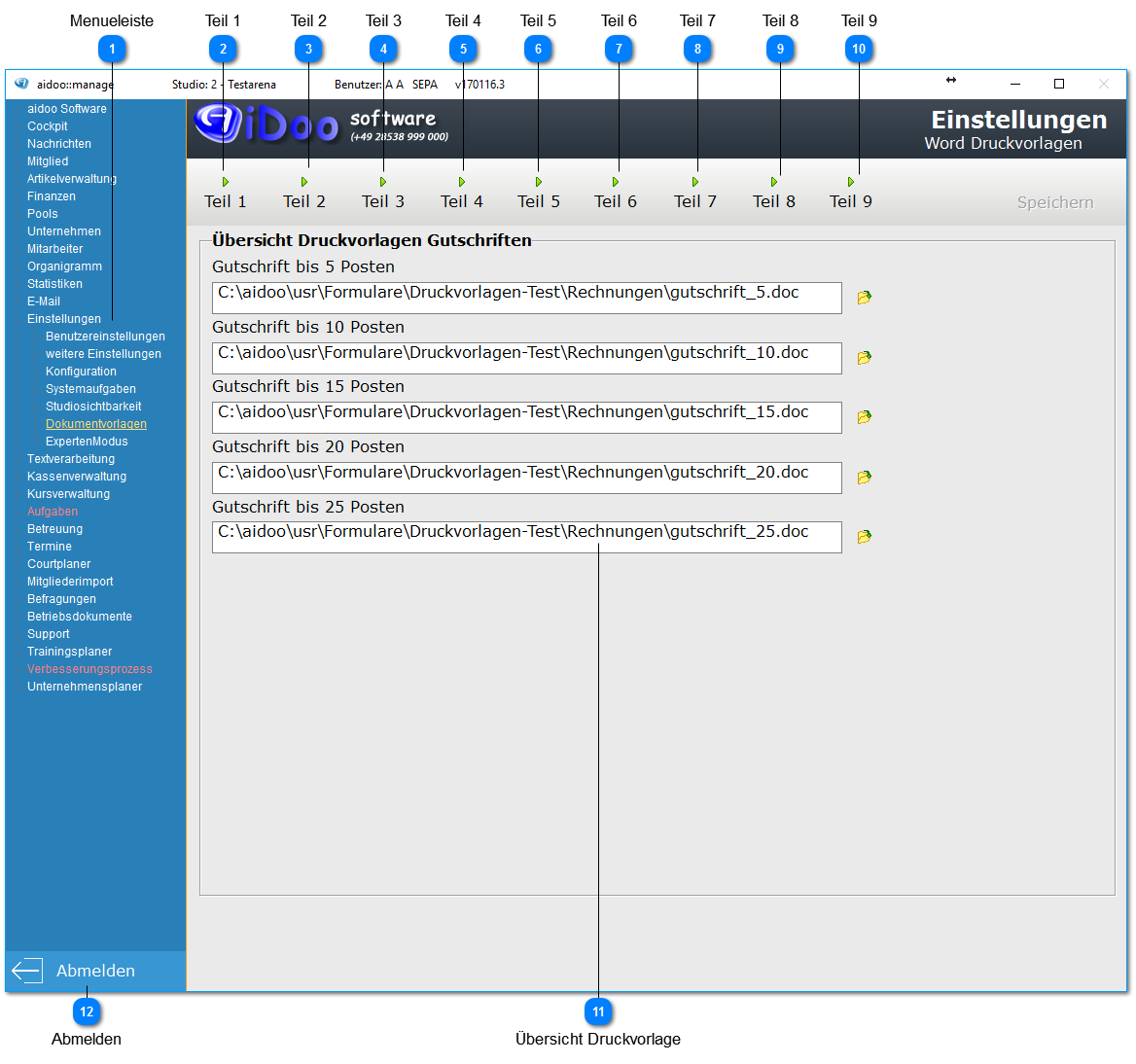Click the Dokumentvorlagen link

pos(96,424)
